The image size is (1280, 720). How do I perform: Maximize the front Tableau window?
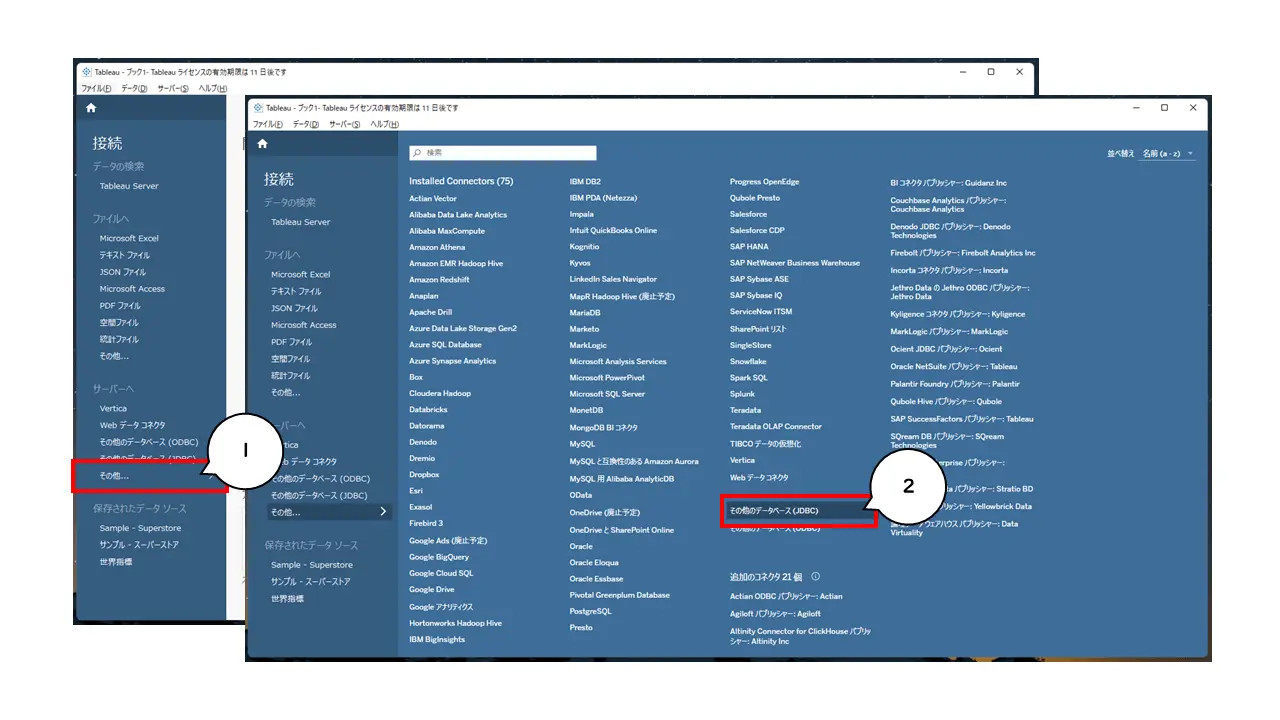click(x=1164, y=107)
